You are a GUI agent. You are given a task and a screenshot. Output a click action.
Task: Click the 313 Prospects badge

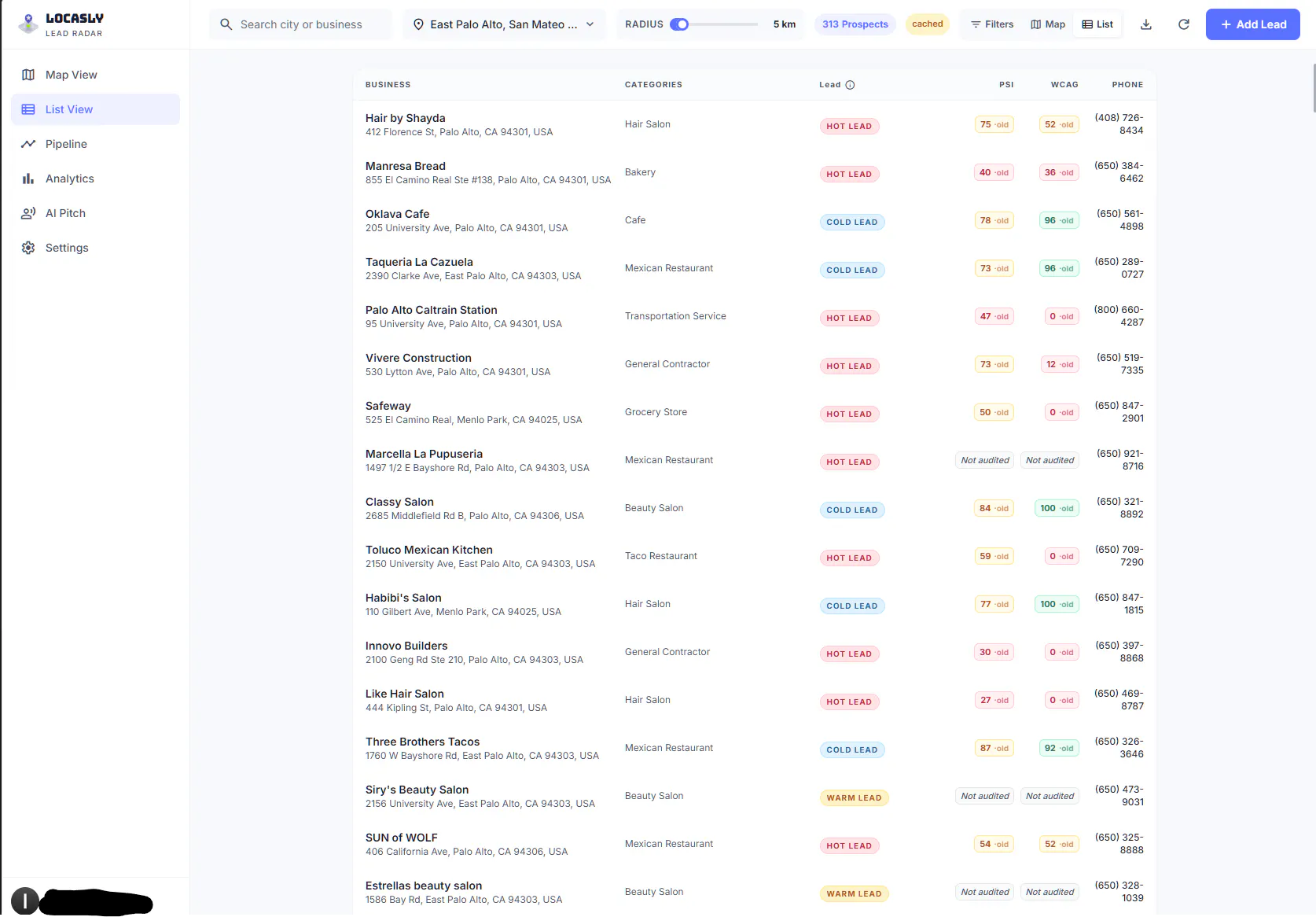(855, 24)
